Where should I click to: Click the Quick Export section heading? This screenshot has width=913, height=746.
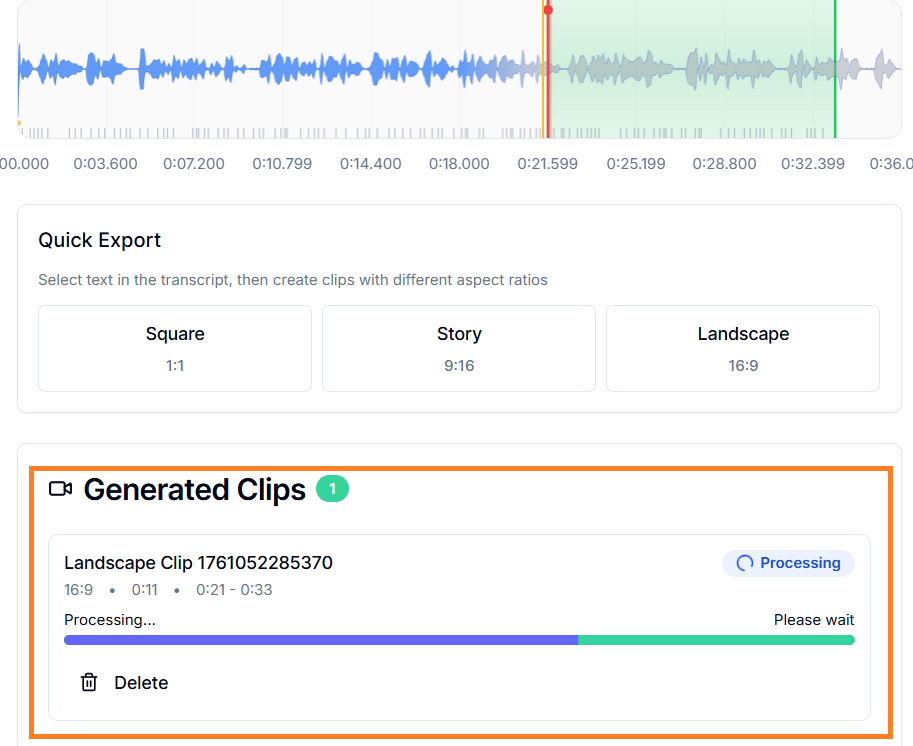pyautogui.click(x=99, y=240)
